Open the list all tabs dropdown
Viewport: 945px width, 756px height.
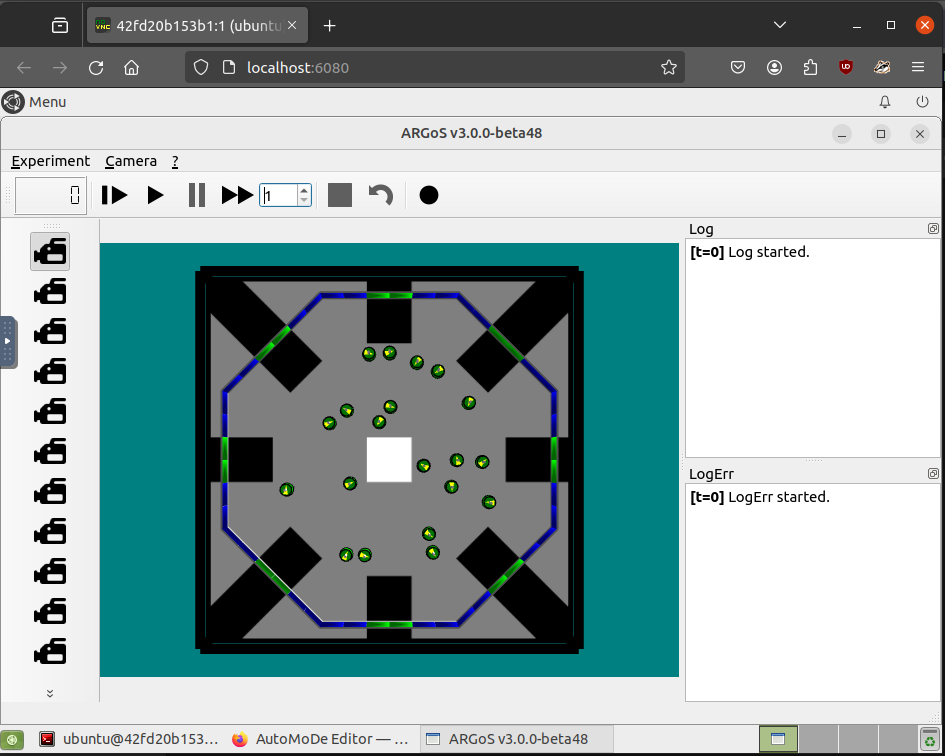click(x=780, y=25)
